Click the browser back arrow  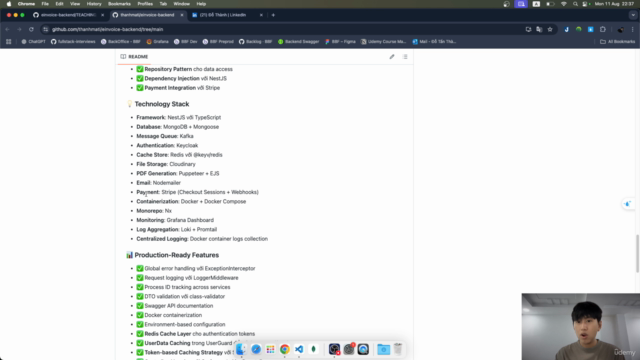[7, 29]
